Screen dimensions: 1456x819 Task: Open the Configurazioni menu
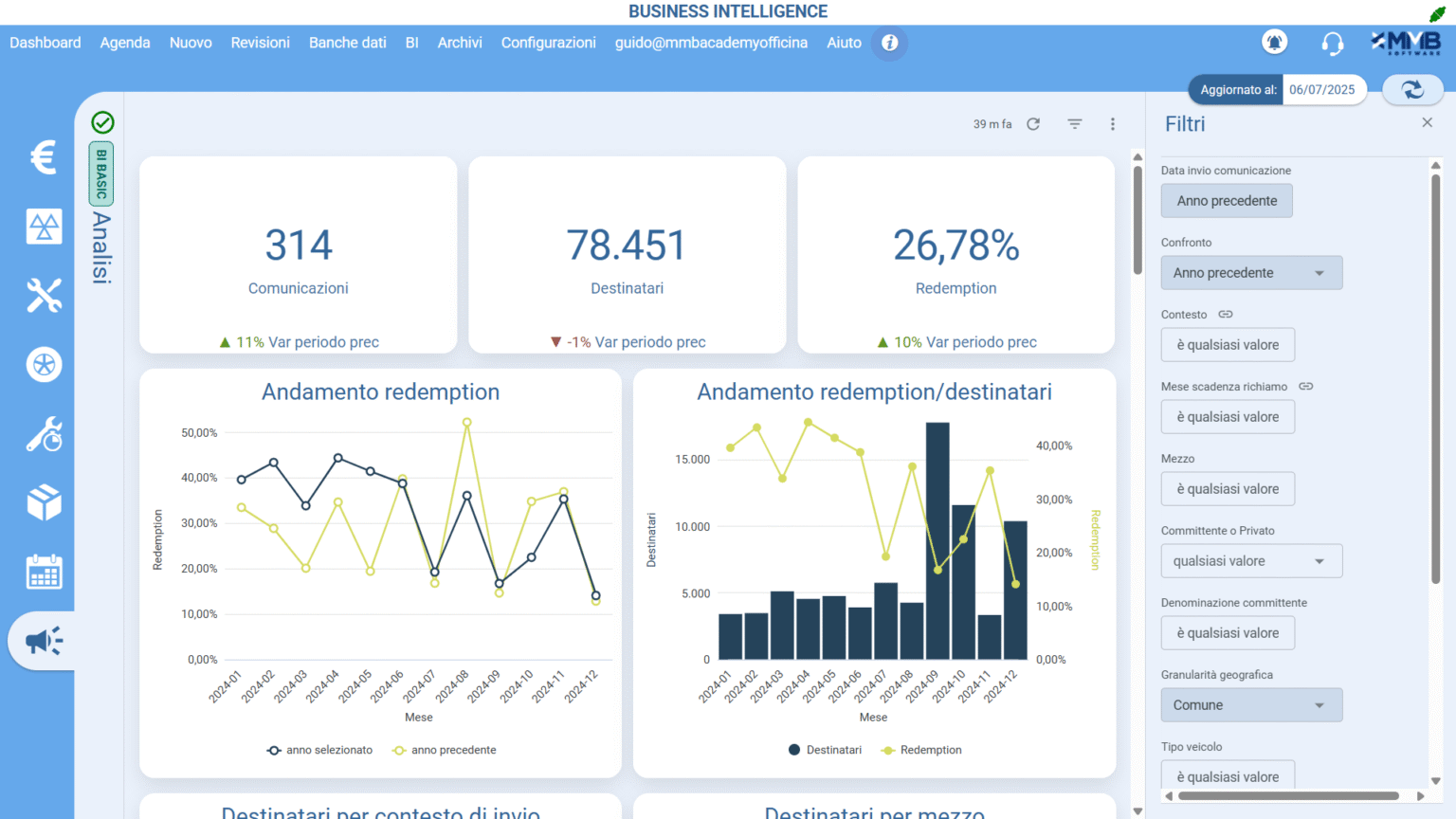(548, 43)
